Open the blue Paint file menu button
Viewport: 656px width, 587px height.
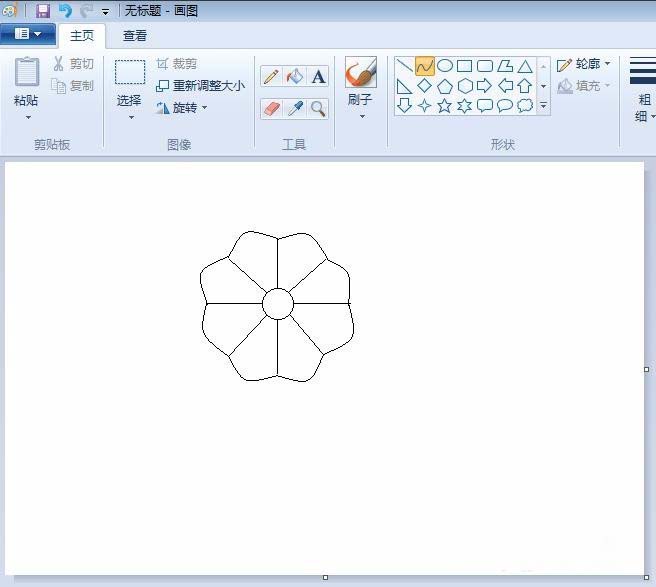[x=28, y=34]
